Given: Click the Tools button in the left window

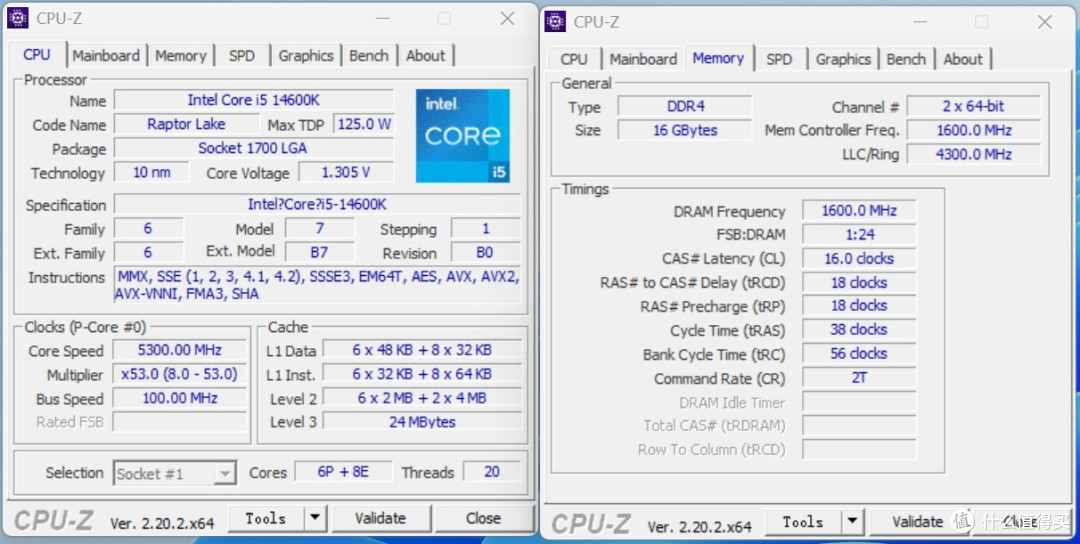Looking at the screenshot, I should (266, 519).
